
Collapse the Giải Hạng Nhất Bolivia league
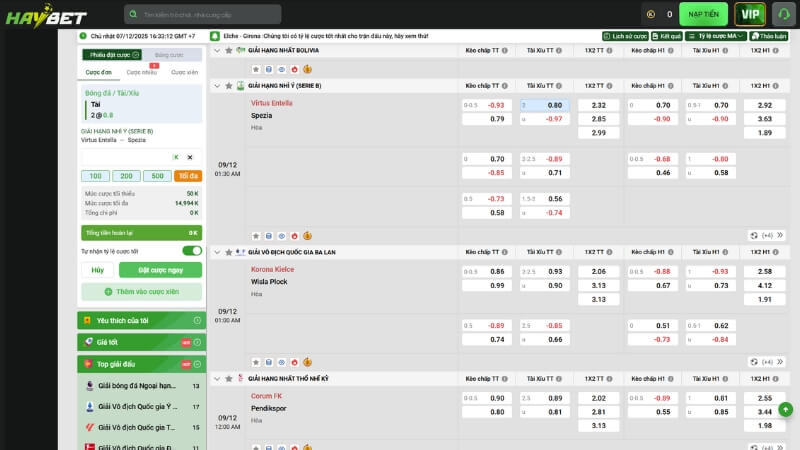[x=217, y=50]
